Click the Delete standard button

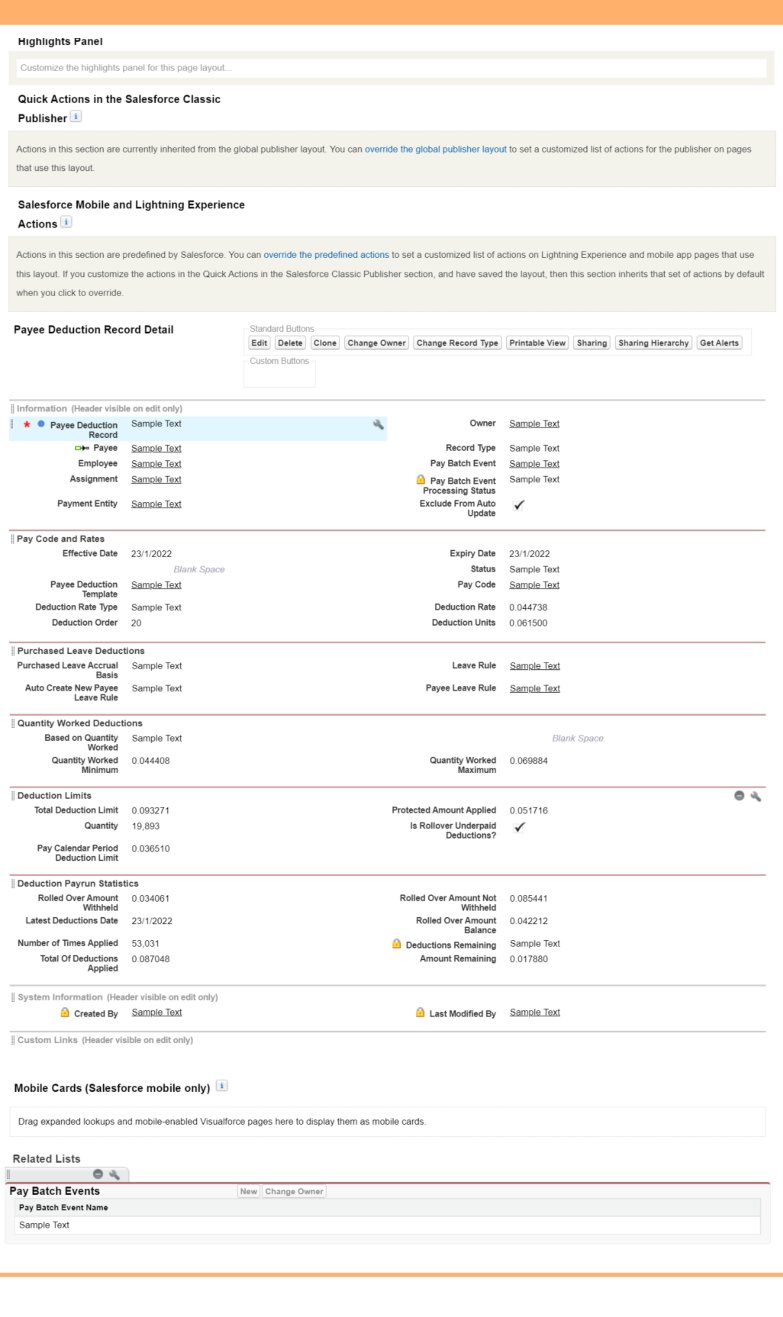(290, 343)
